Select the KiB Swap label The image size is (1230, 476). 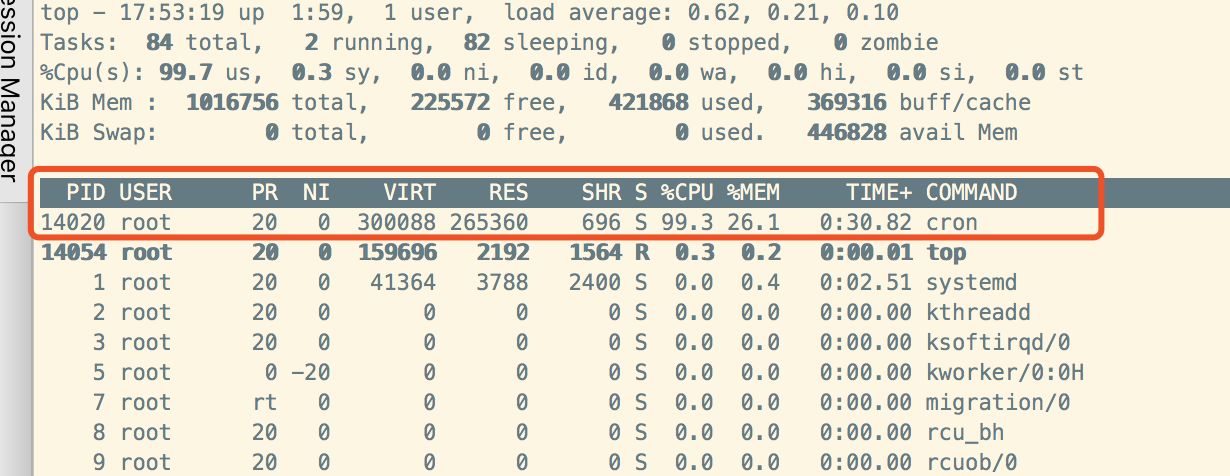coord(99,132)
